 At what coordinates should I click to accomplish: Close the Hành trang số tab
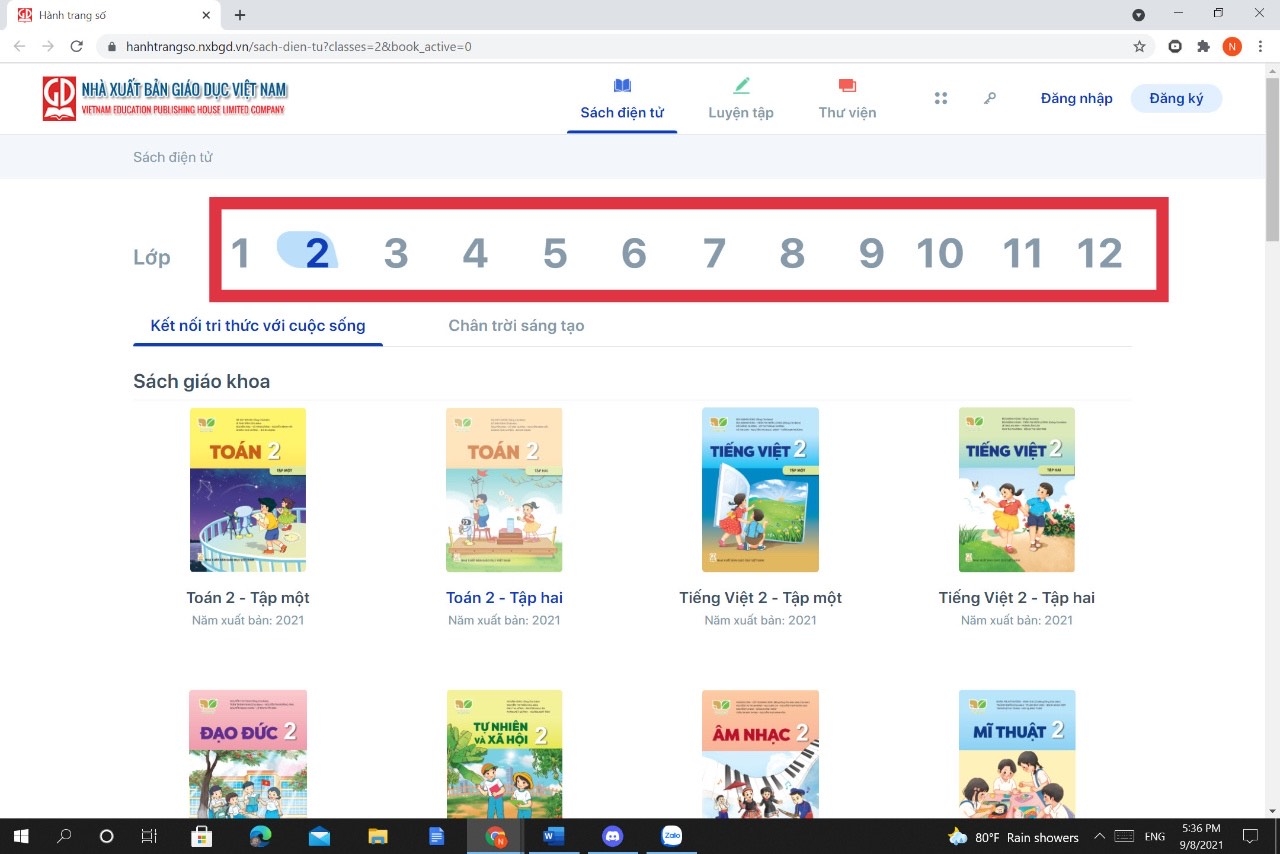[206, 15]
